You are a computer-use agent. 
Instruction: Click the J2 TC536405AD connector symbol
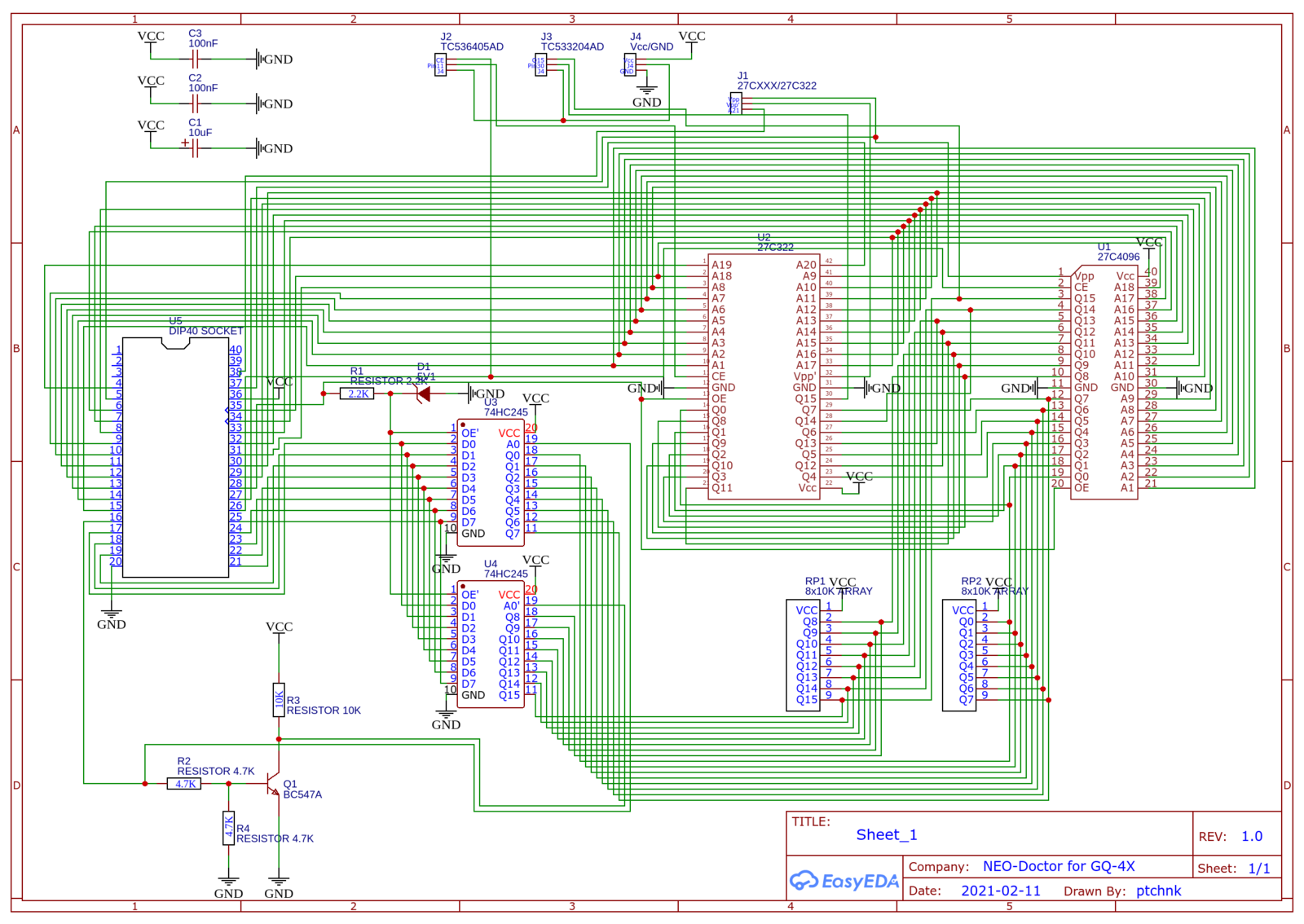point(440,65)
